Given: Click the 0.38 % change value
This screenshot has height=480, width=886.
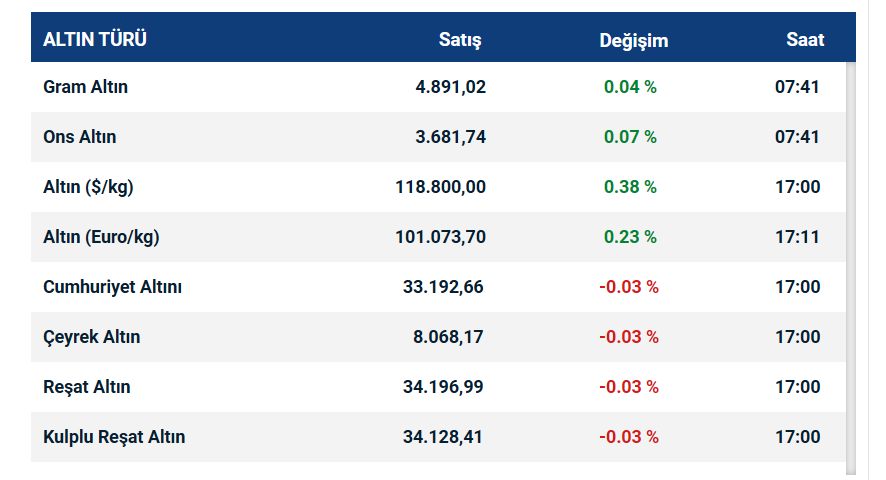Looking at the screenshot, I should click(x=630, y=187).
